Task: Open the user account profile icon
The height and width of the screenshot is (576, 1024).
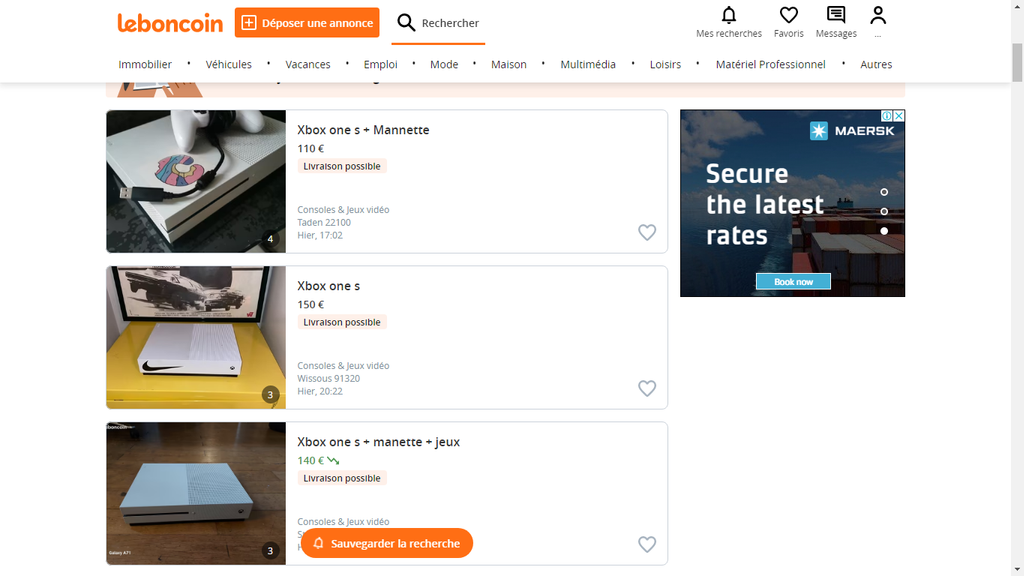Action: tap(878, 16)
